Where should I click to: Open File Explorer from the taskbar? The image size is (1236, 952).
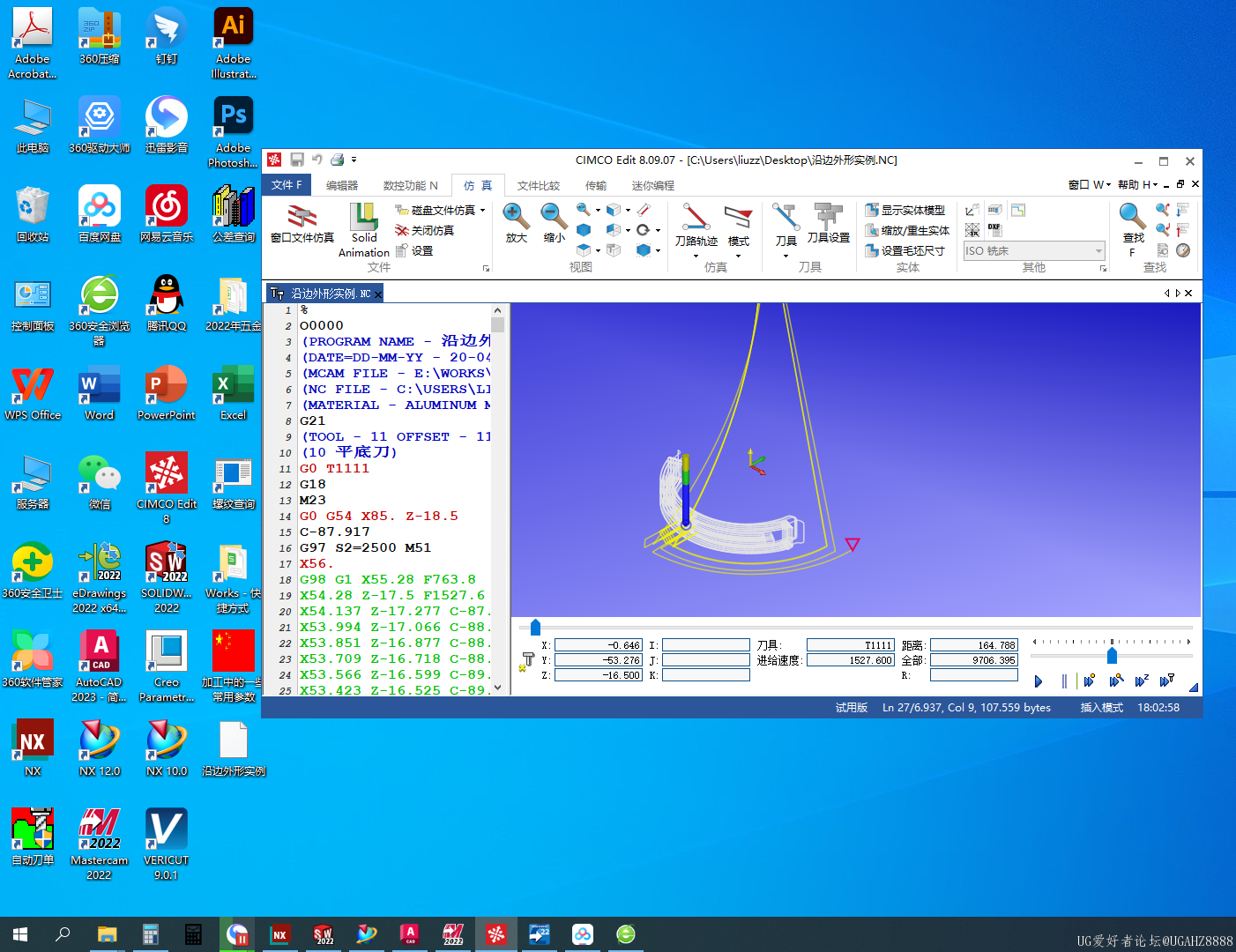(107, 934)
